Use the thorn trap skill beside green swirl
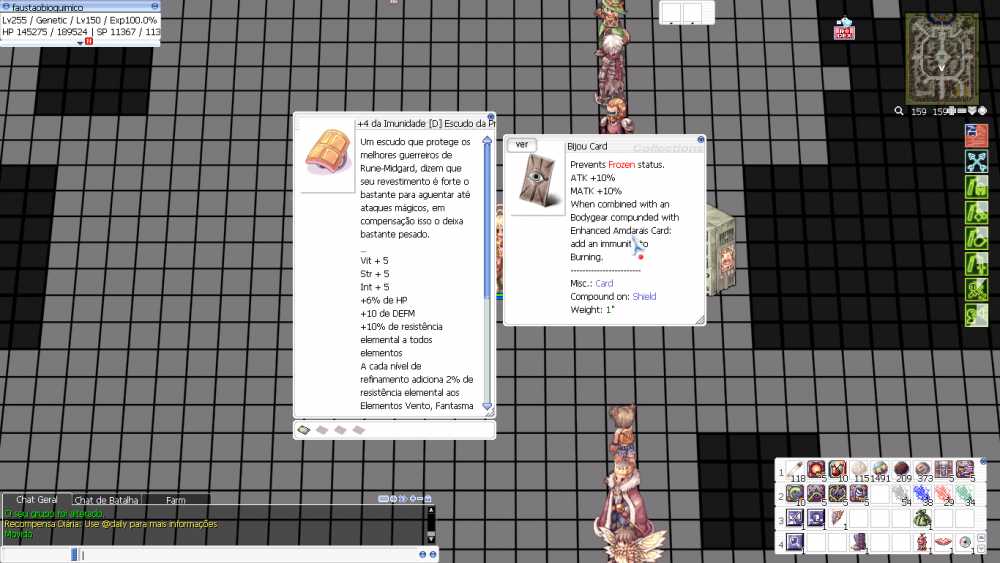The image size is (1000, 563). coord(816,494)
